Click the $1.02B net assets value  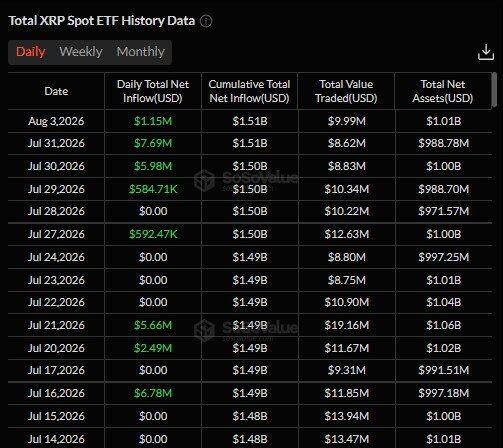444,348
